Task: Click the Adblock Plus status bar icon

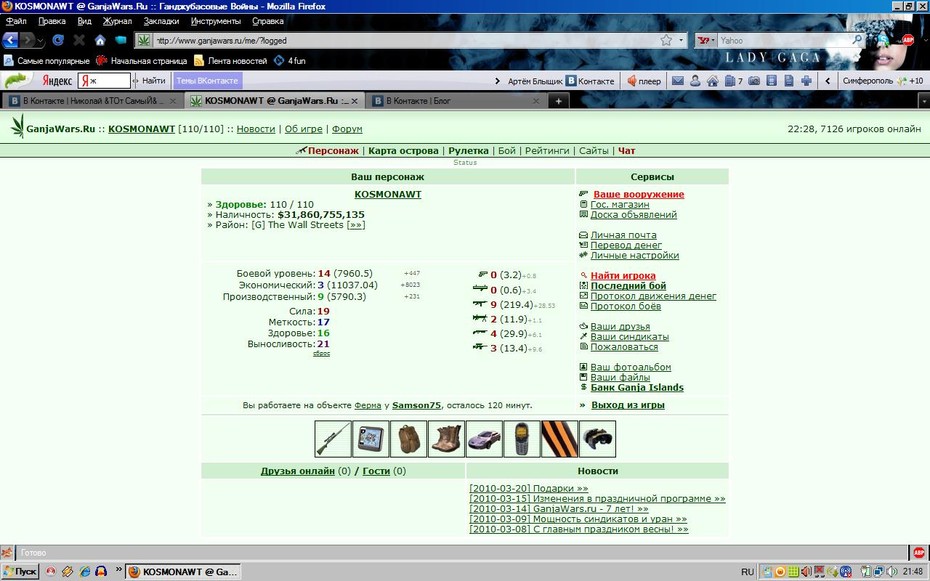Action: pos(919,553)
